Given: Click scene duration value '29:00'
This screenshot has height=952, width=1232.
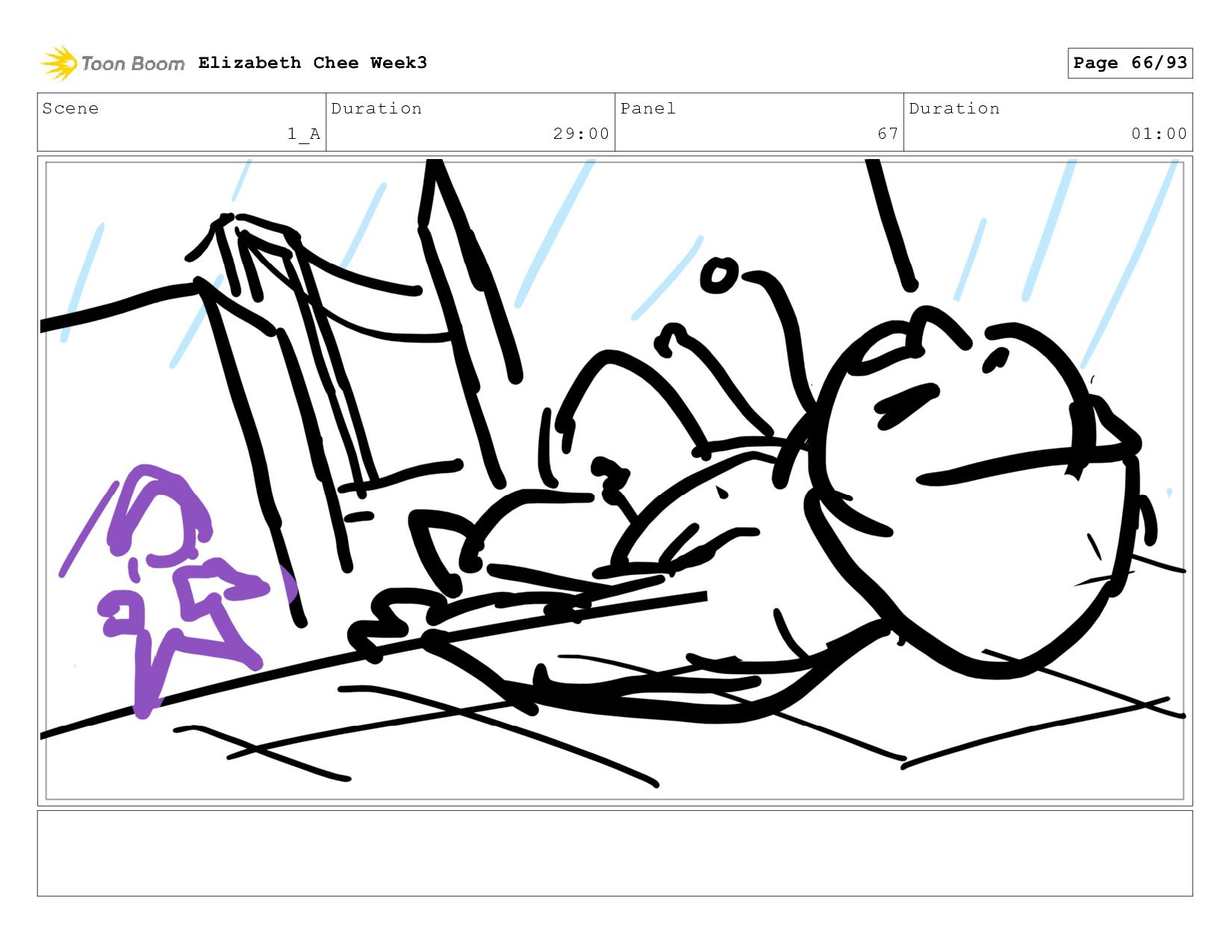Looking at the screenshot, I should (x=581, y=134).
